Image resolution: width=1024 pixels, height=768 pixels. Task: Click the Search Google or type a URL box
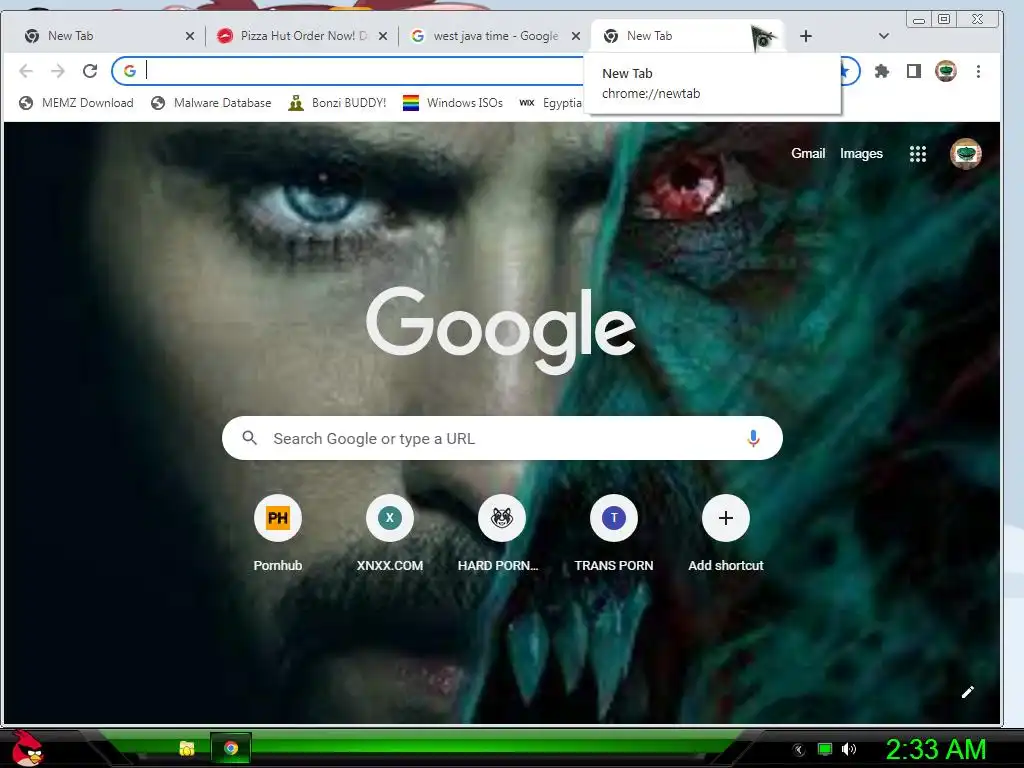502,438
